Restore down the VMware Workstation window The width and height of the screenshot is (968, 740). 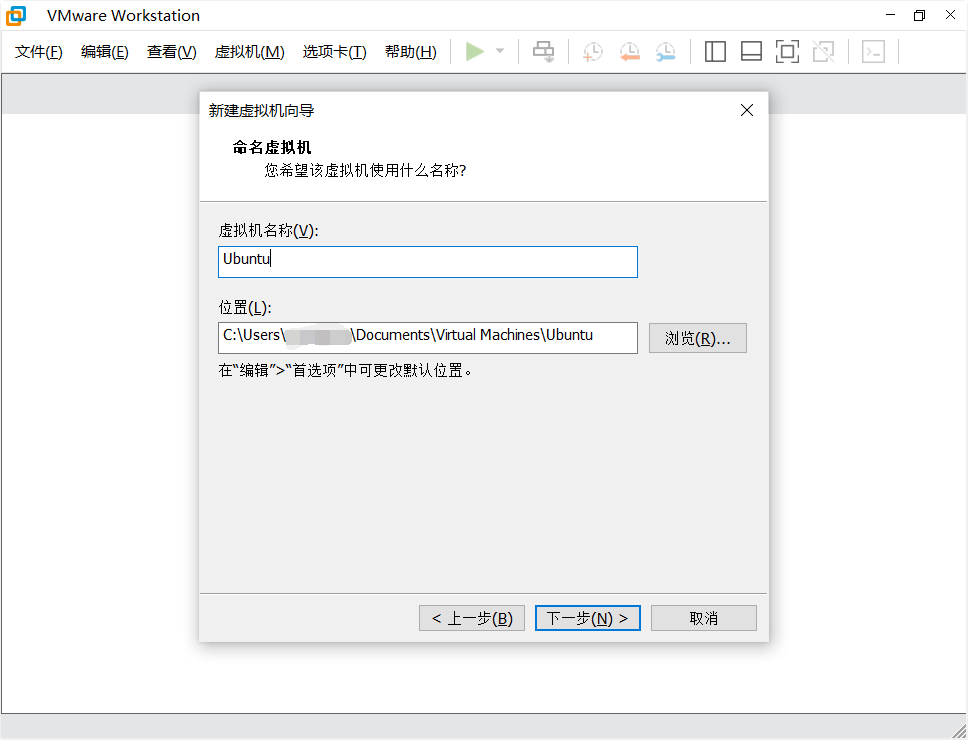tap(920, 15)
